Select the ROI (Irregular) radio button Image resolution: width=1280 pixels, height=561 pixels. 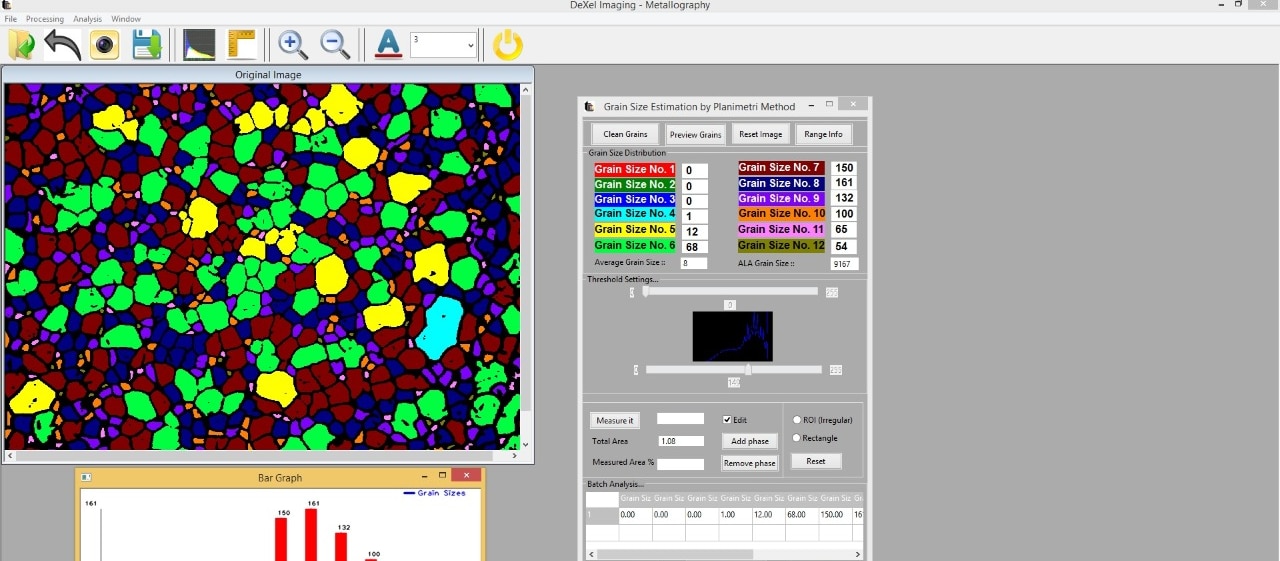pos(797,420)
